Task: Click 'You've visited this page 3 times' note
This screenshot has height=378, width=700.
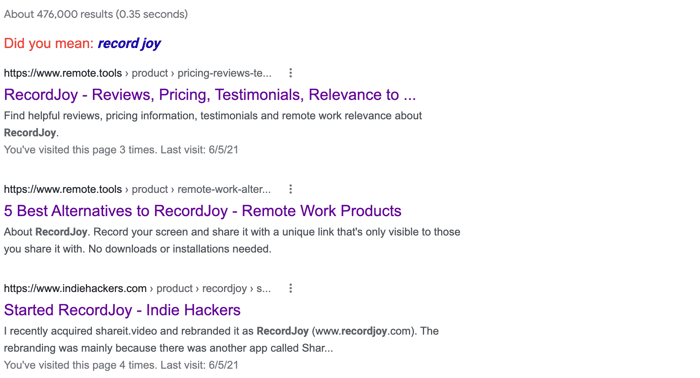Action: coord(121,150)
